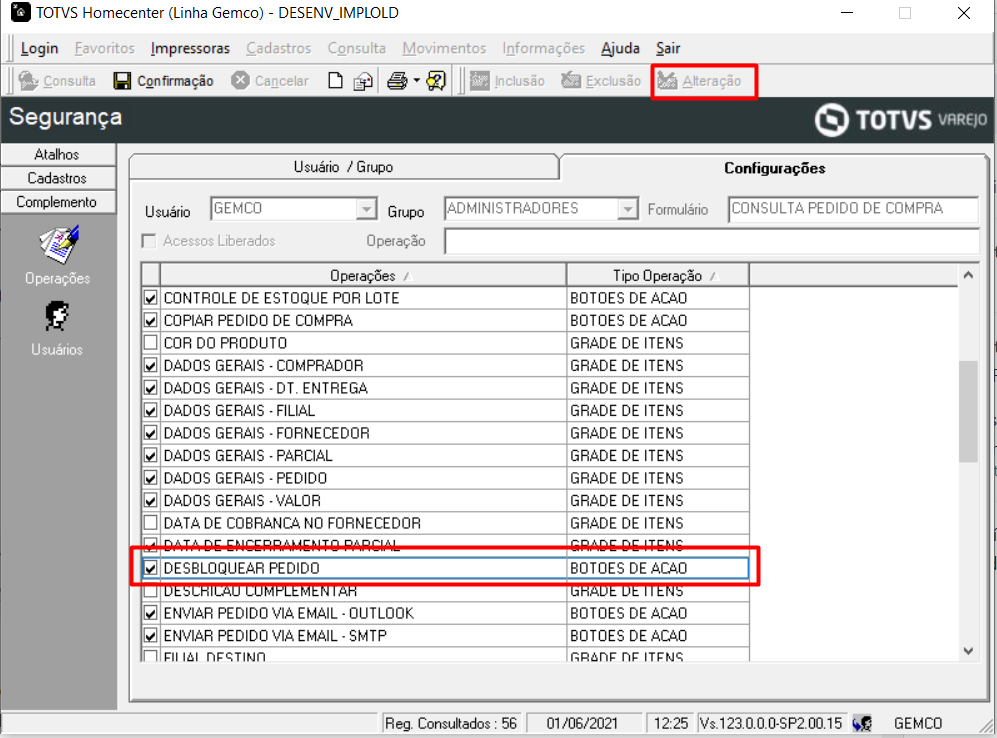997x738 pixels.
Task: Toggle CONTROLE DE ESTOQUE POR LOTE checkbox
Action: click(x=150, y=297)
